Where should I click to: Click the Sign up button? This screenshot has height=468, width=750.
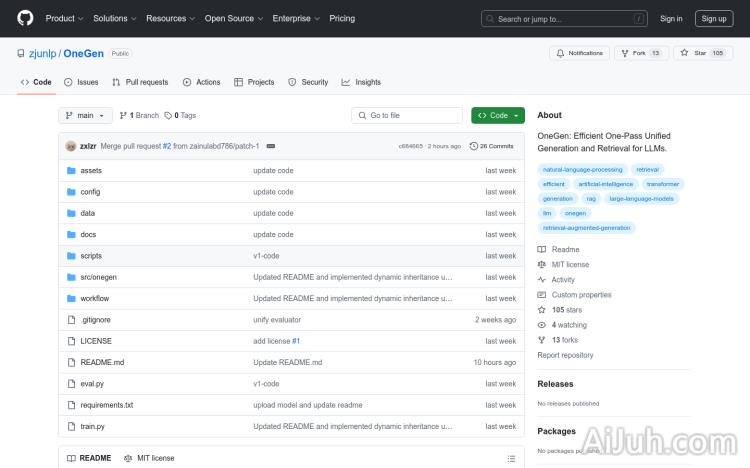(714, 18)
